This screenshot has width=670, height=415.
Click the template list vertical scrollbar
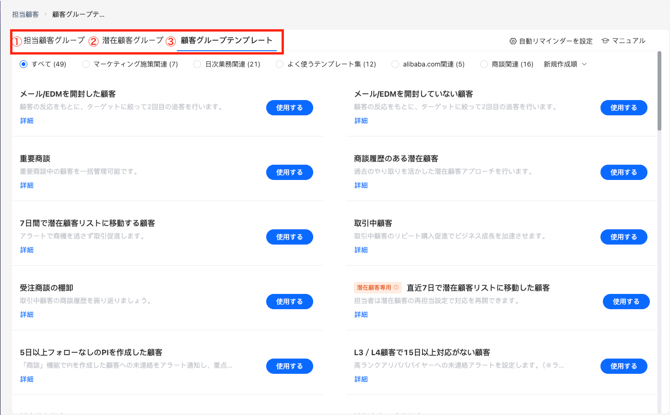click(659, 91)
